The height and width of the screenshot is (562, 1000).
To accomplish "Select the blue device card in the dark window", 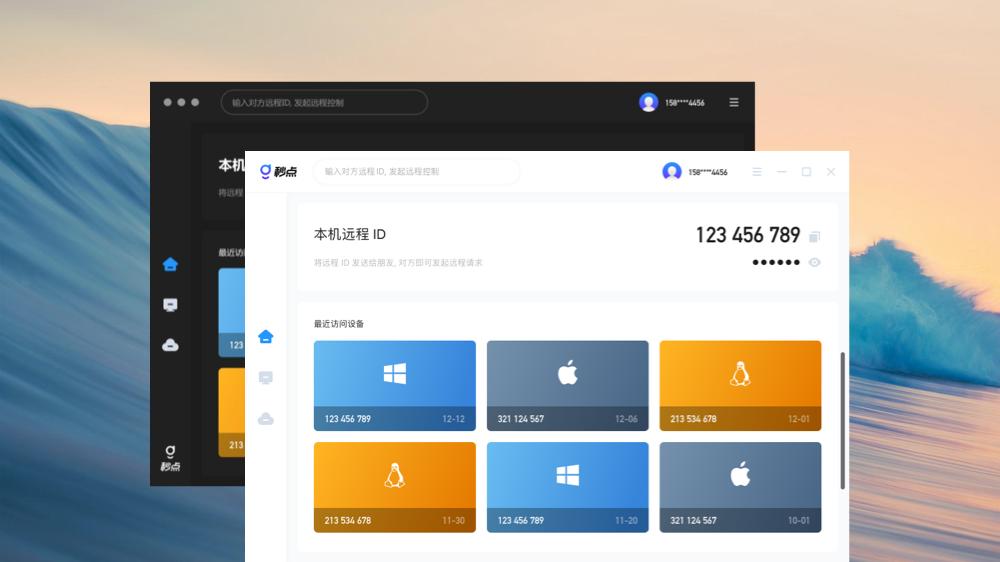I will (x=232, y=312).
